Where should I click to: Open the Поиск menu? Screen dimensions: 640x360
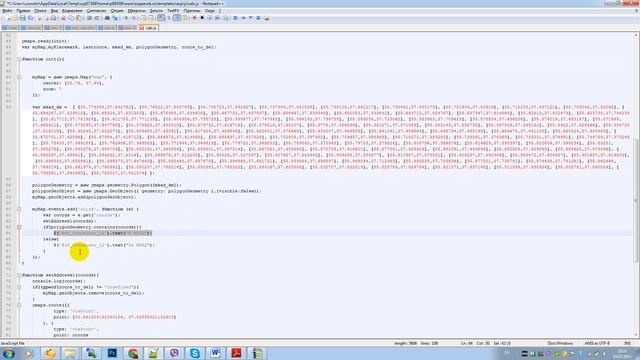pyautogui.click(x=40, y=11)
